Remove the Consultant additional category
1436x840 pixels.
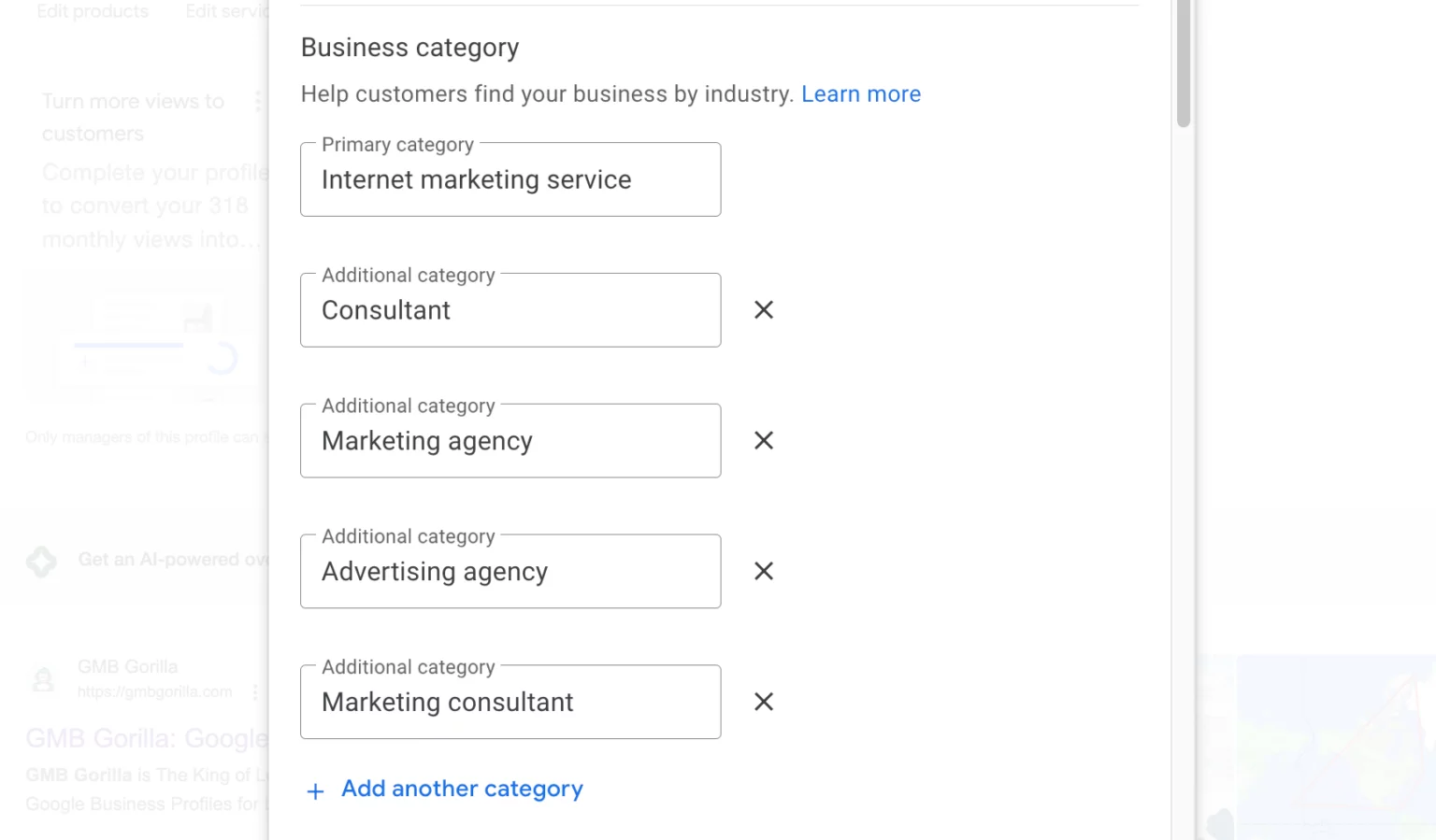[764, 310]
